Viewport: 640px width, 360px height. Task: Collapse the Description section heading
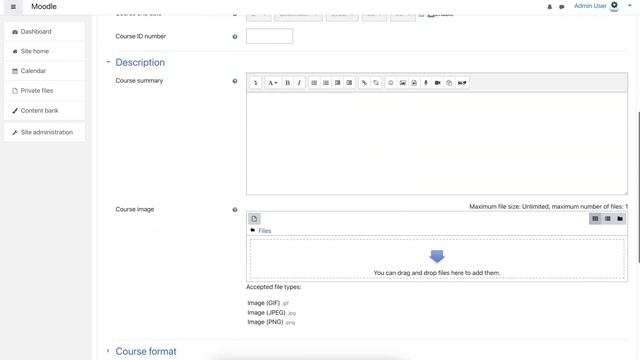140,62
